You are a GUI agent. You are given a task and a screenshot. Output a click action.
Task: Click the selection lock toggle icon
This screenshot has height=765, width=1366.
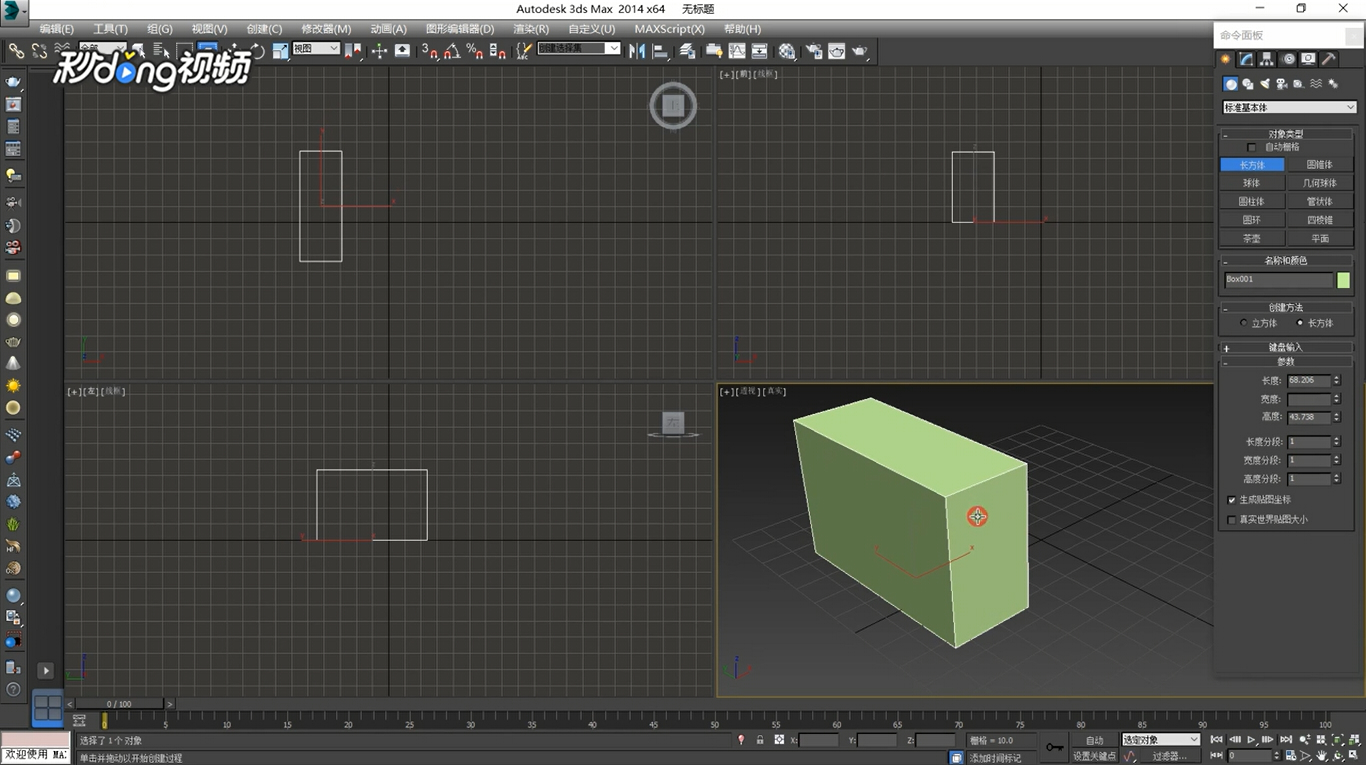click(x=760, y=740)
